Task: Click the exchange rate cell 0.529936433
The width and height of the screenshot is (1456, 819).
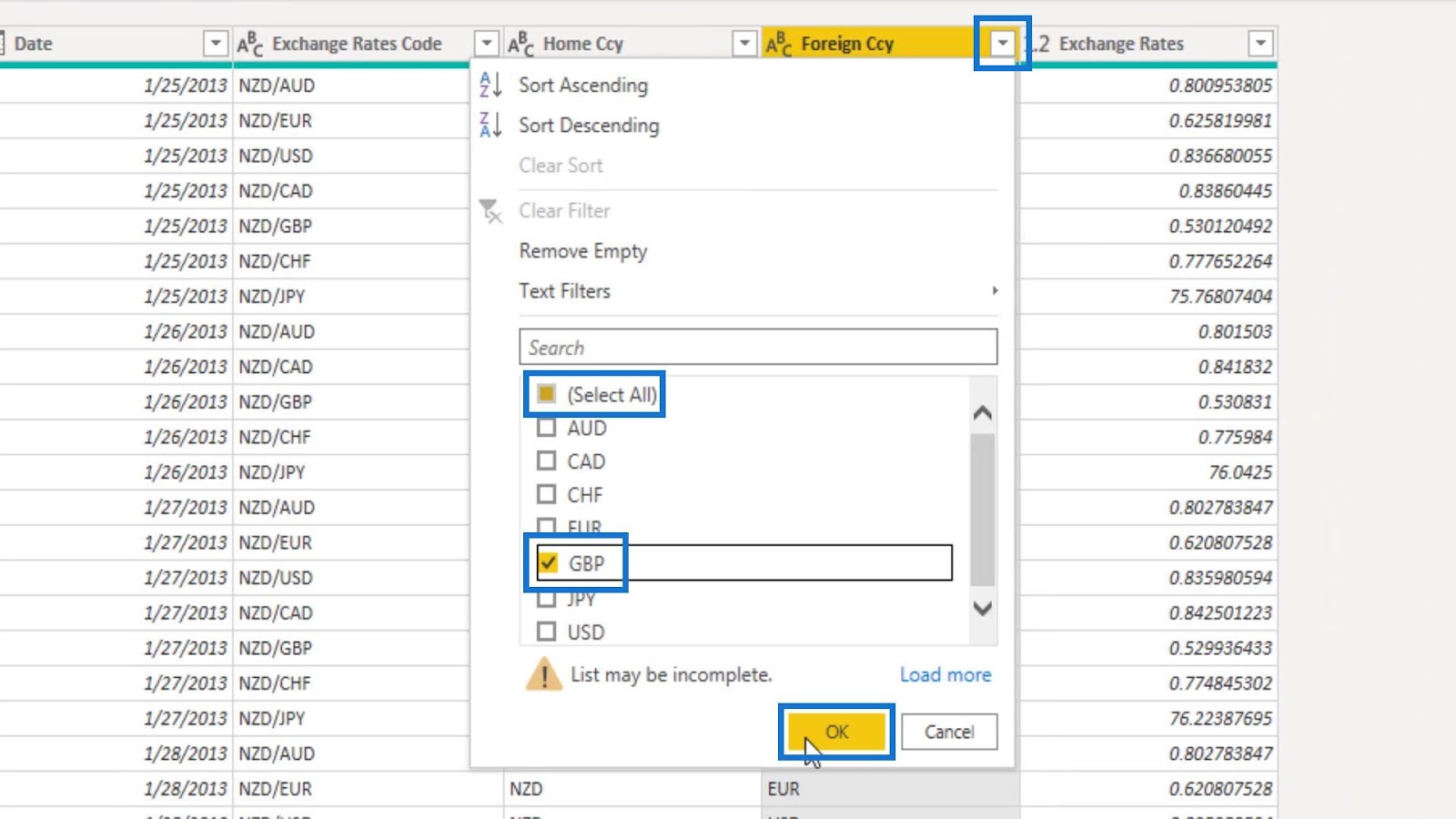Action: 1148,648
